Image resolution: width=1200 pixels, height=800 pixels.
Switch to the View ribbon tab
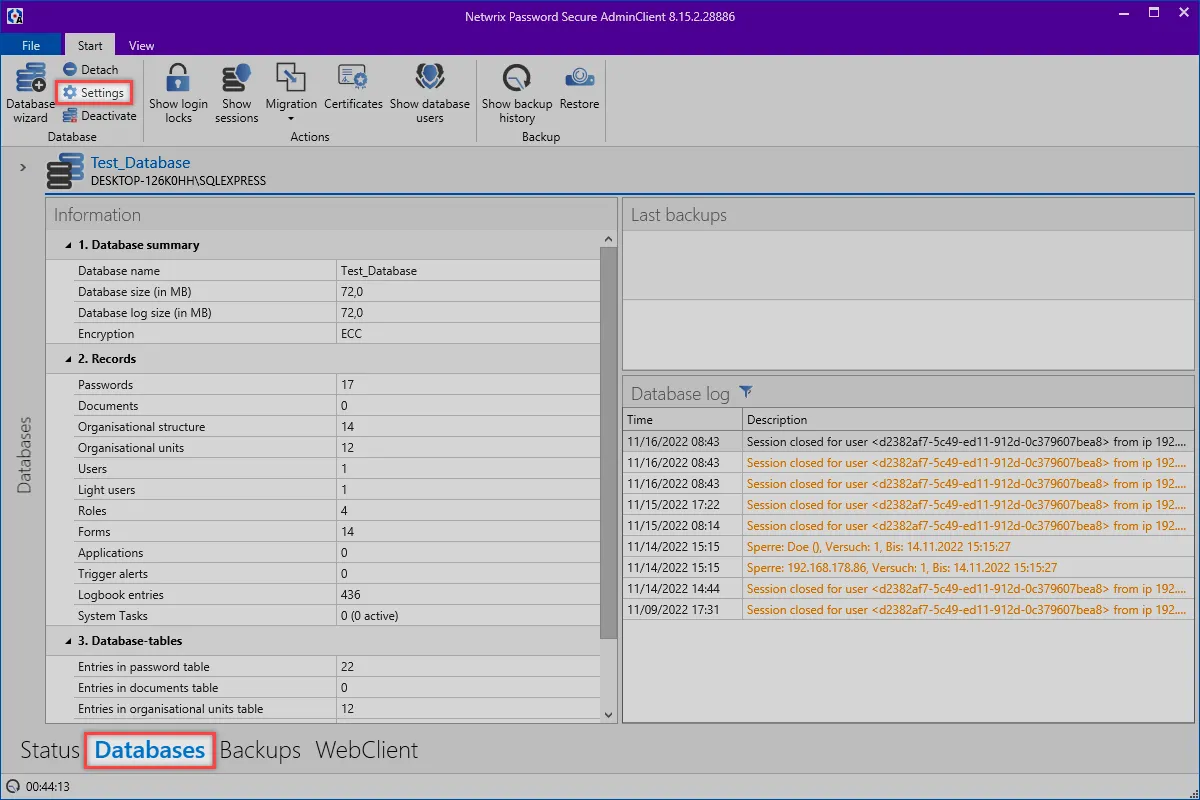coord(141,44)
